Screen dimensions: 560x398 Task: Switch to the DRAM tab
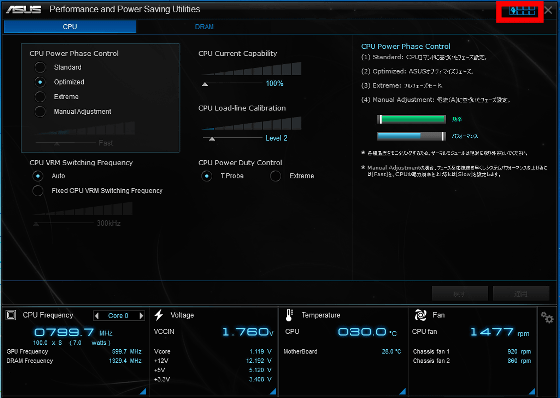(204, 26)
